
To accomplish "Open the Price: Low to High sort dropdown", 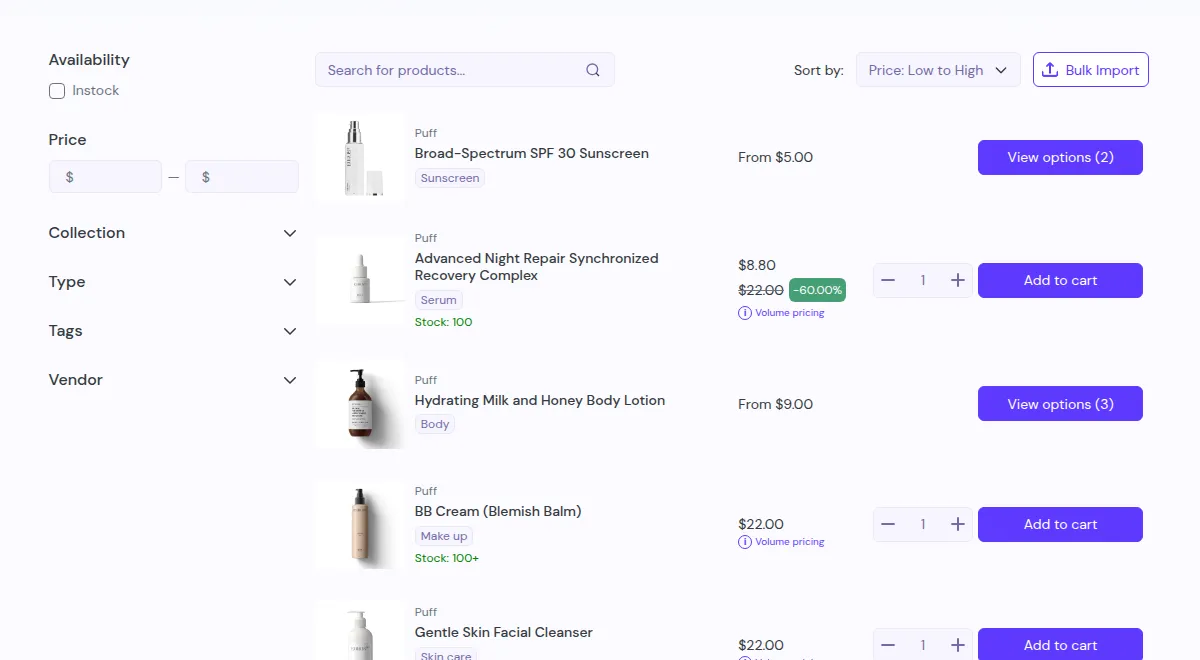I will 938,70.
